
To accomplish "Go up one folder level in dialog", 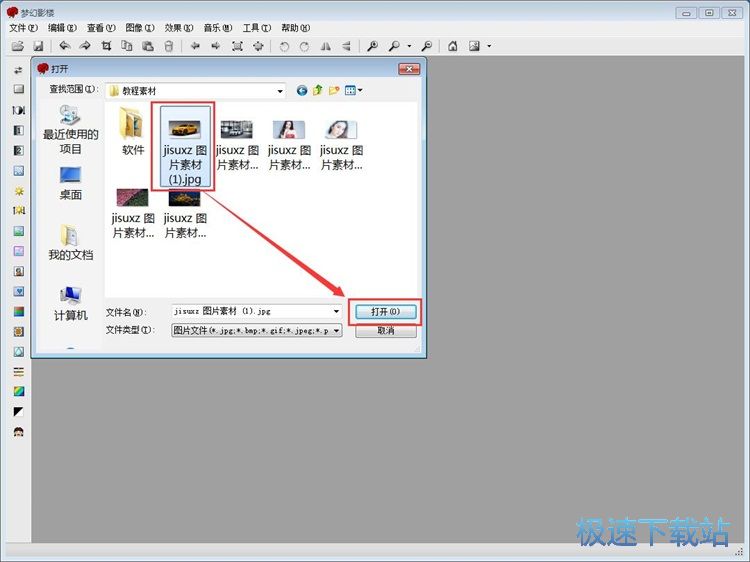I will (317, 90).
